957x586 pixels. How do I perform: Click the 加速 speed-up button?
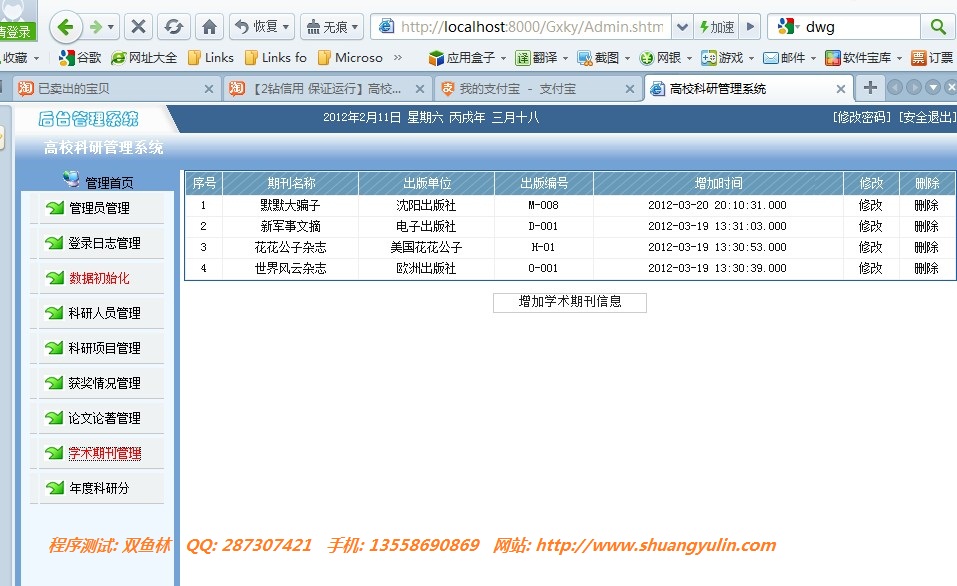coord(717,27)
